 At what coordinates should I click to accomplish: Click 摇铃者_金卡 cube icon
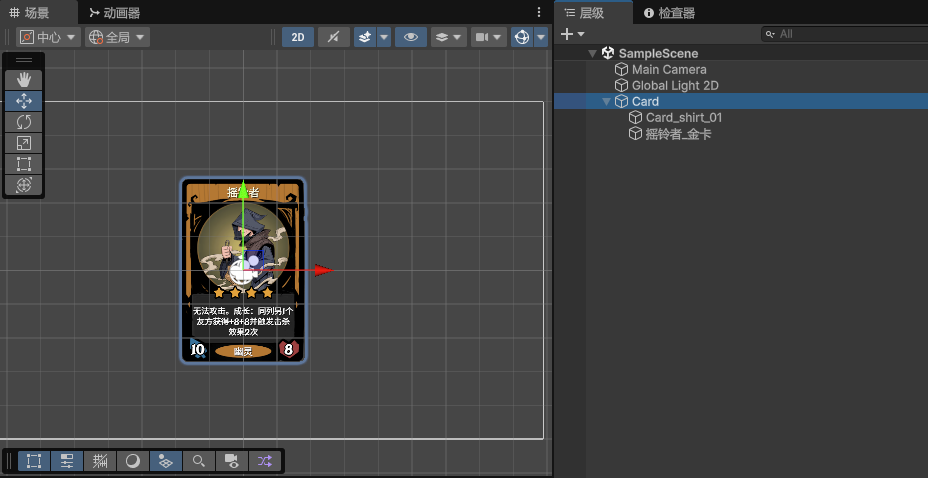point(635,134)
